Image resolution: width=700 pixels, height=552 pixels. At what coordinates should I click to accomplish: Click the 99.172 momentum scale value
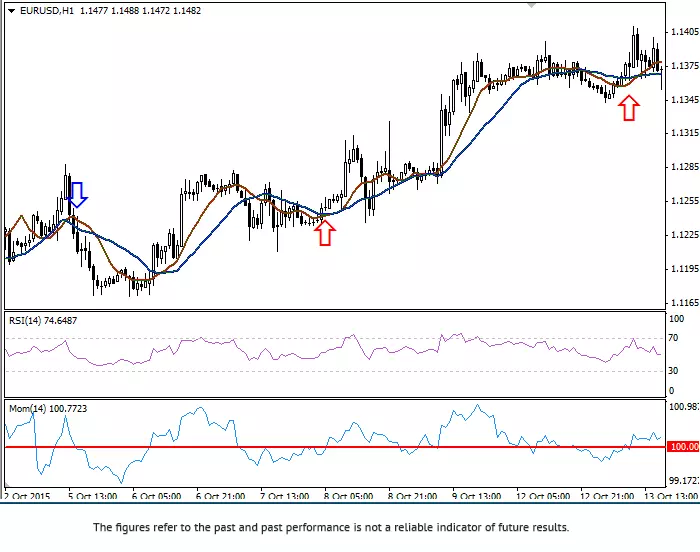tap(684, 481)
